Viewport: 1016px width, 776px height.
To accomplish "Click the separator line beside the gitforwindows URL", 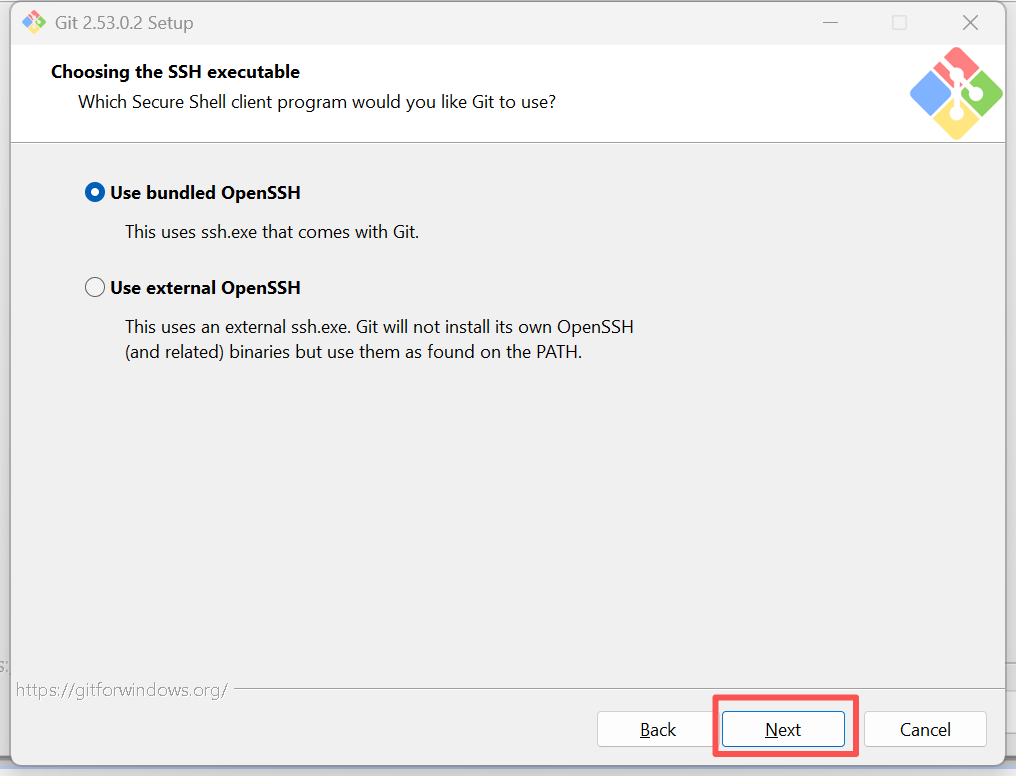I will point(619,689).
